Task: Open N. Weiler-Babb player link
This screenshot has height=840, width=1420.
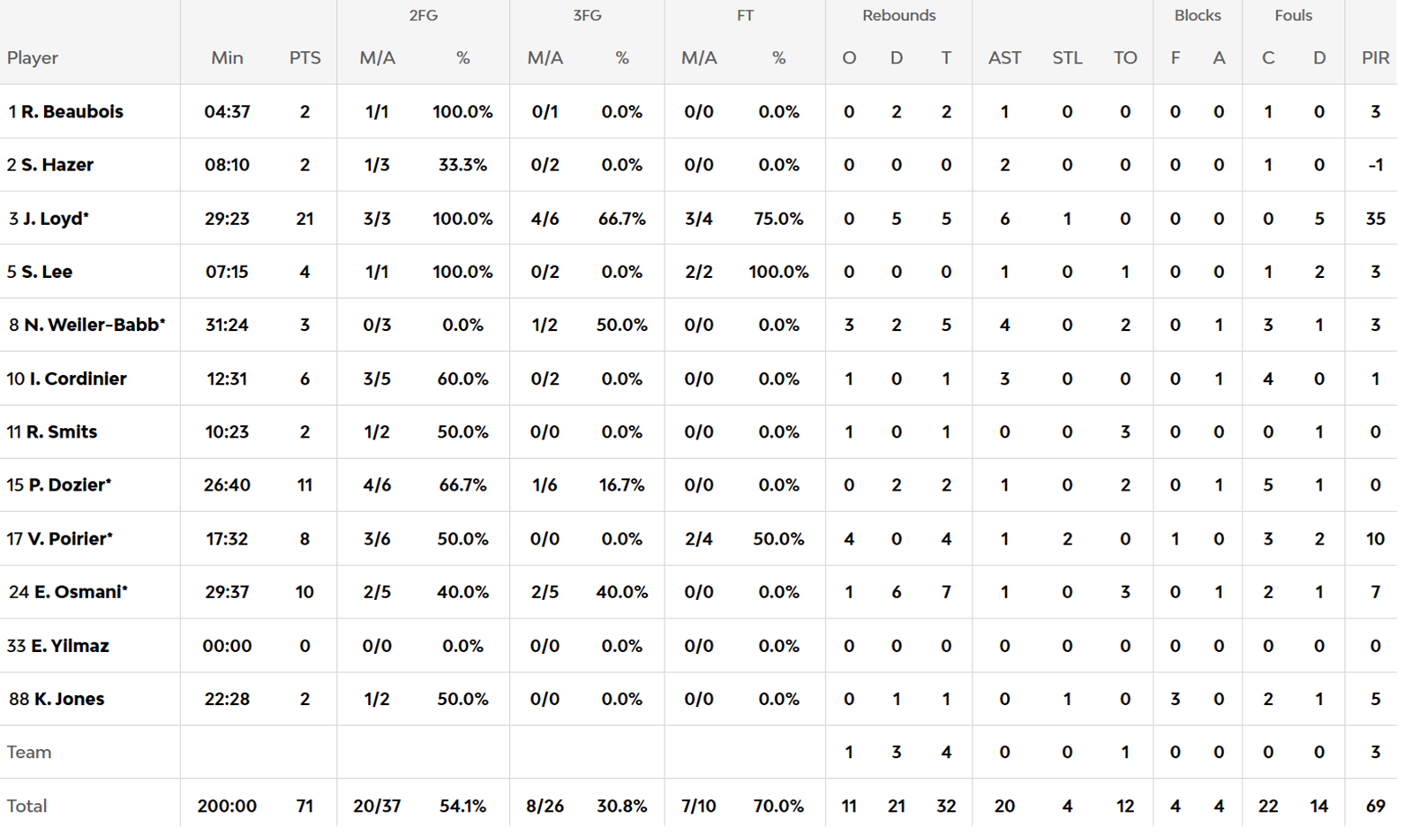Action: tap(93, 325)
